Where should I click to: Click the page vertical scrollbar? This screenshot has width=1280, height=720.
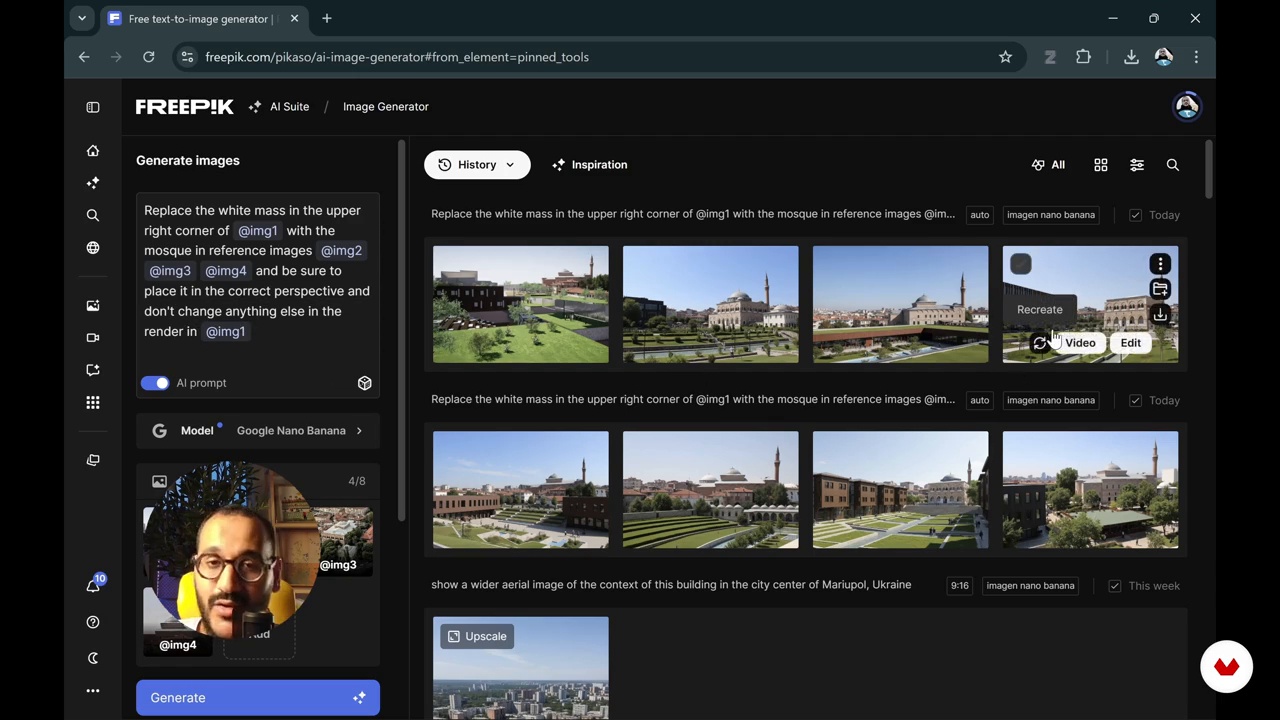tap(1208, 170)
